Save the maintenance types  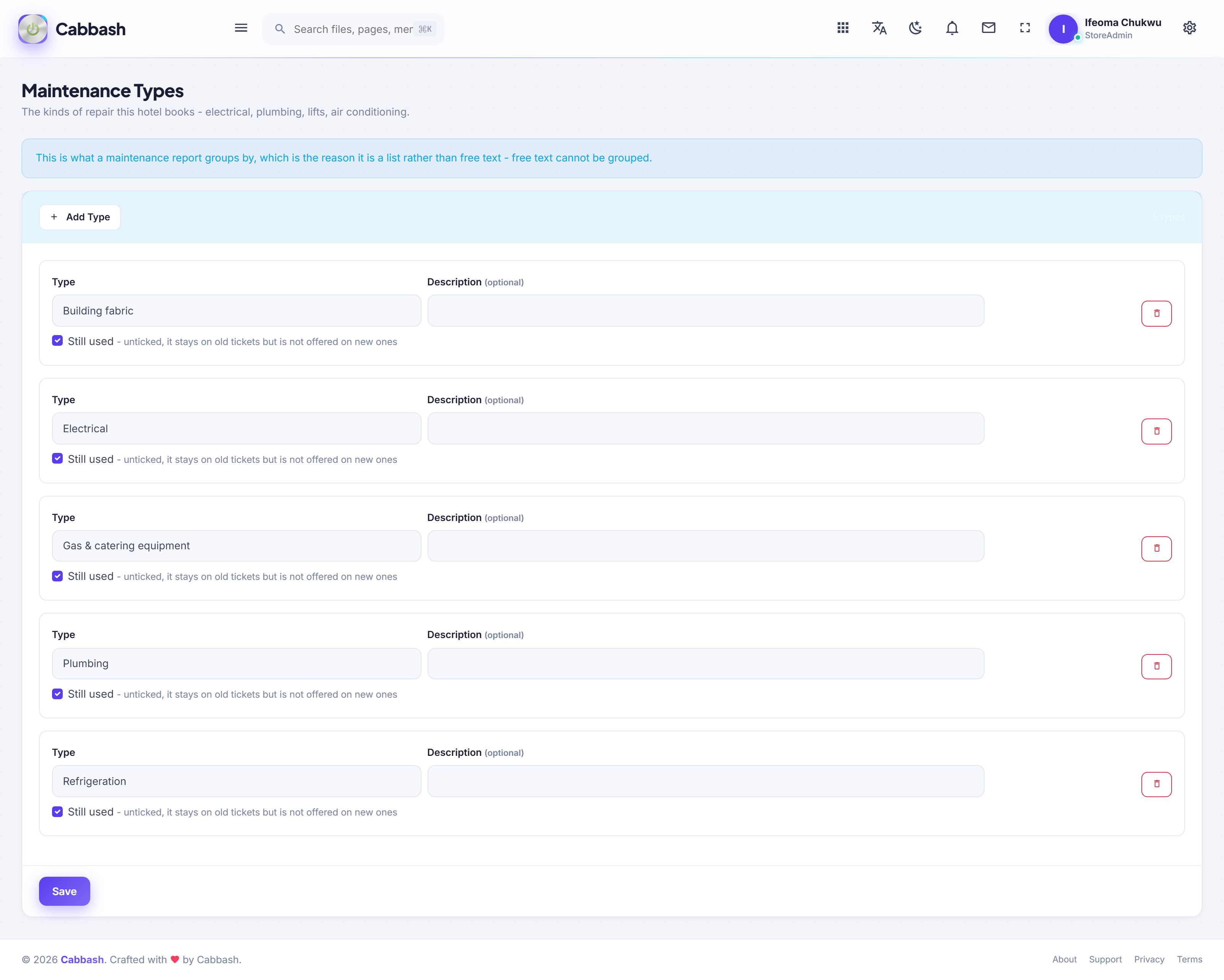[64, 891]
